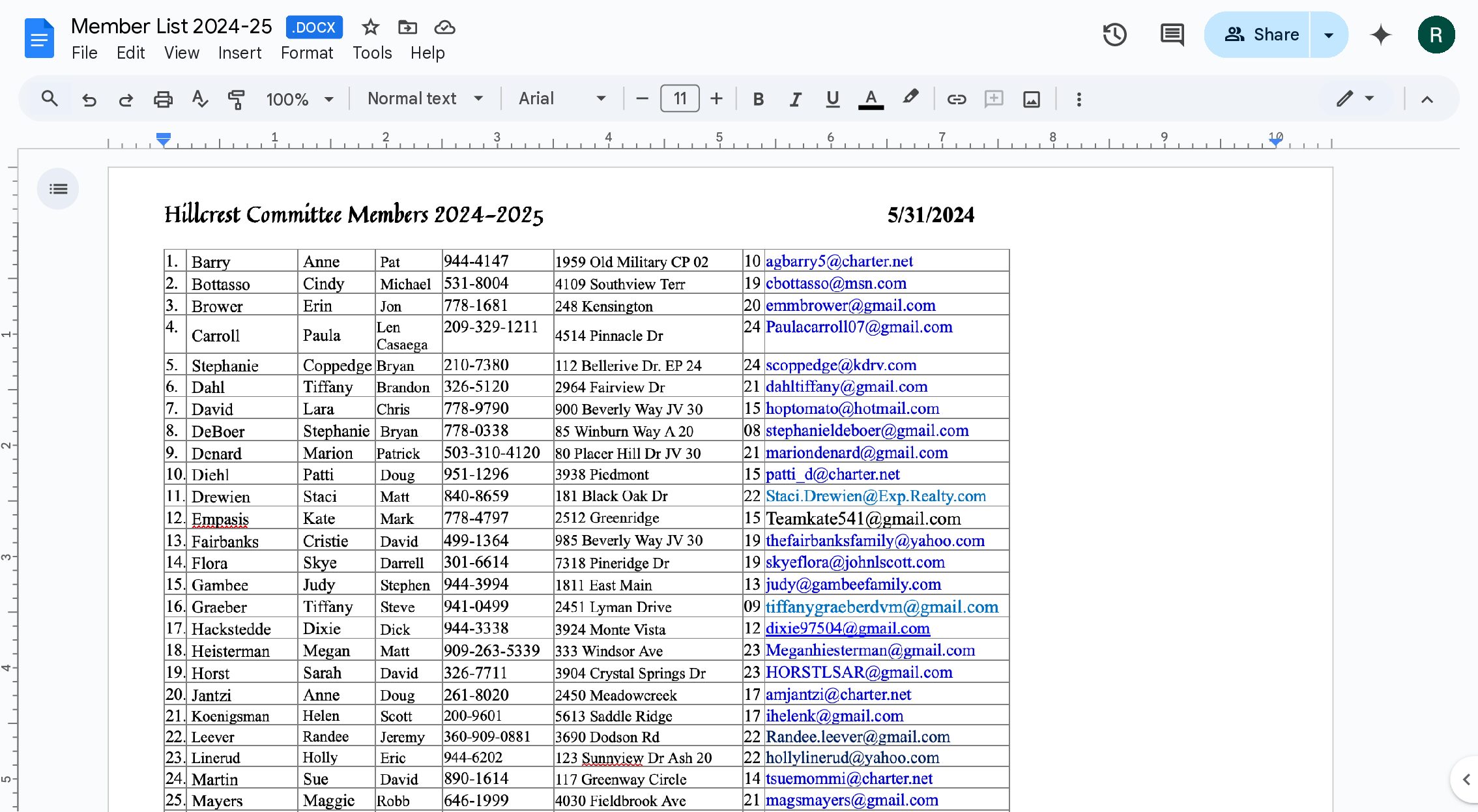Toggle underline formatting
Image resolution: width=1478 pixels, height=812 pixels.
(832, 99)
